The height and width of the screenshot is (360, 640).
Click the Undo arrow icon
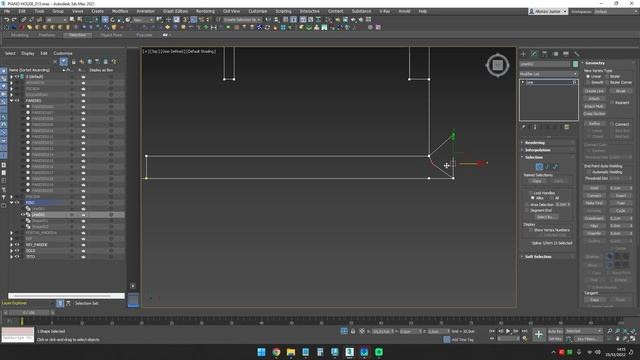(6, 20)
